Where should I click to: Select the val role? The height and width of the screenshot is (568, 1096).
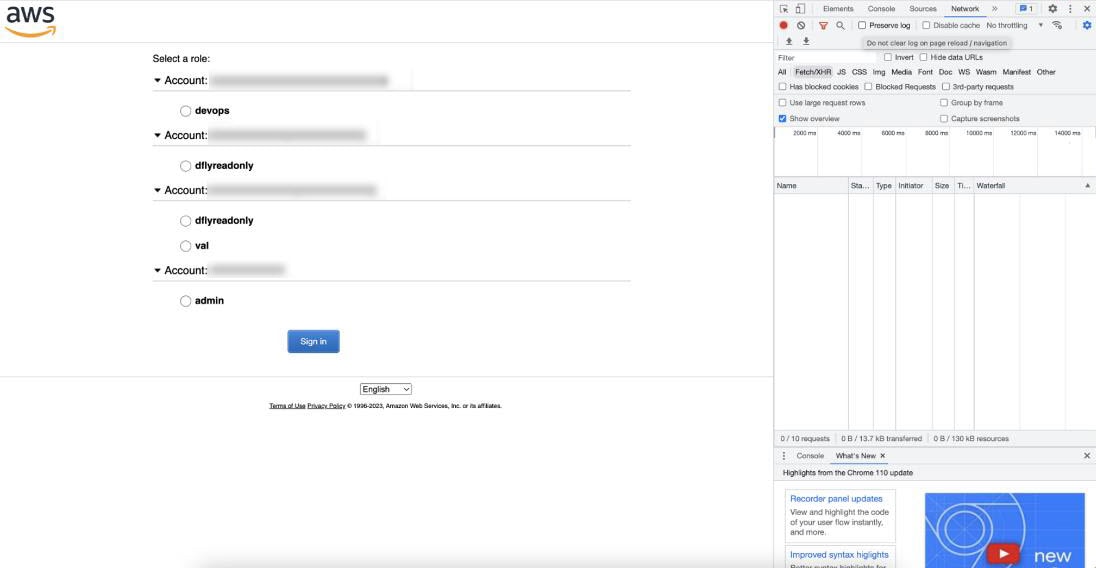pos(185,246)
